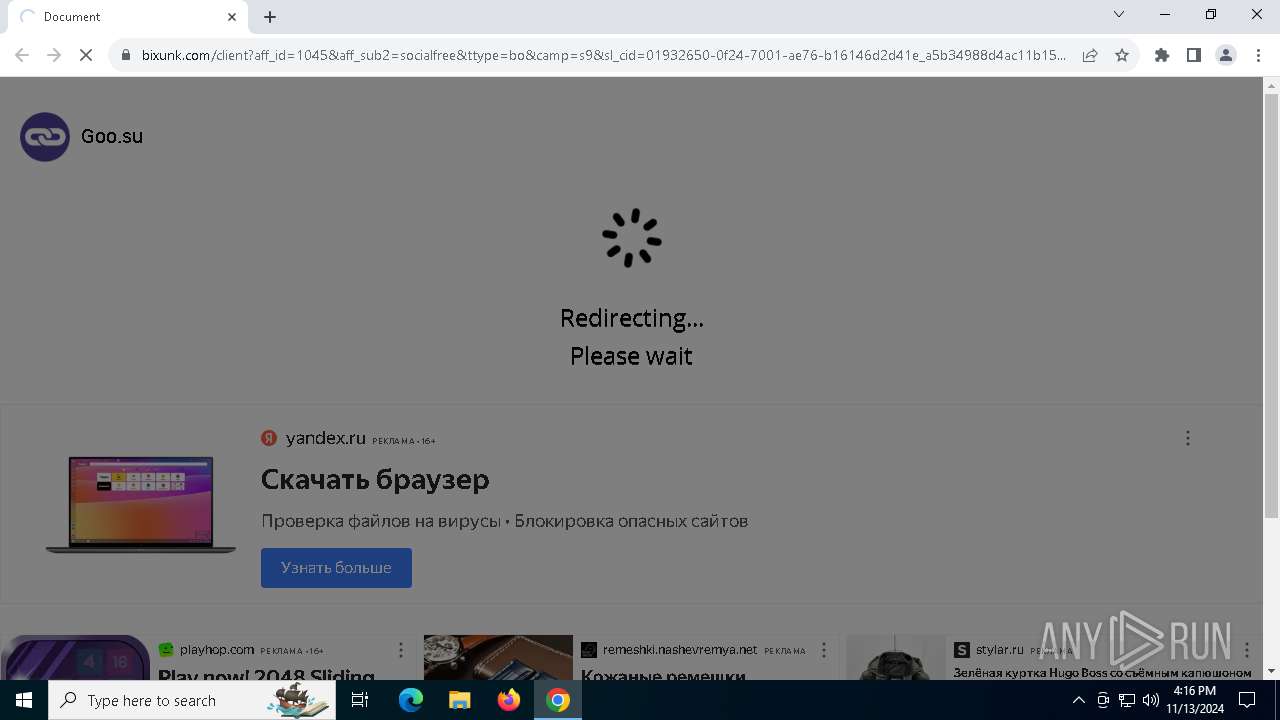Open the Скачать браузер ad headline
The height and width of the screenshot is (720, 1280).
(375, 480)
